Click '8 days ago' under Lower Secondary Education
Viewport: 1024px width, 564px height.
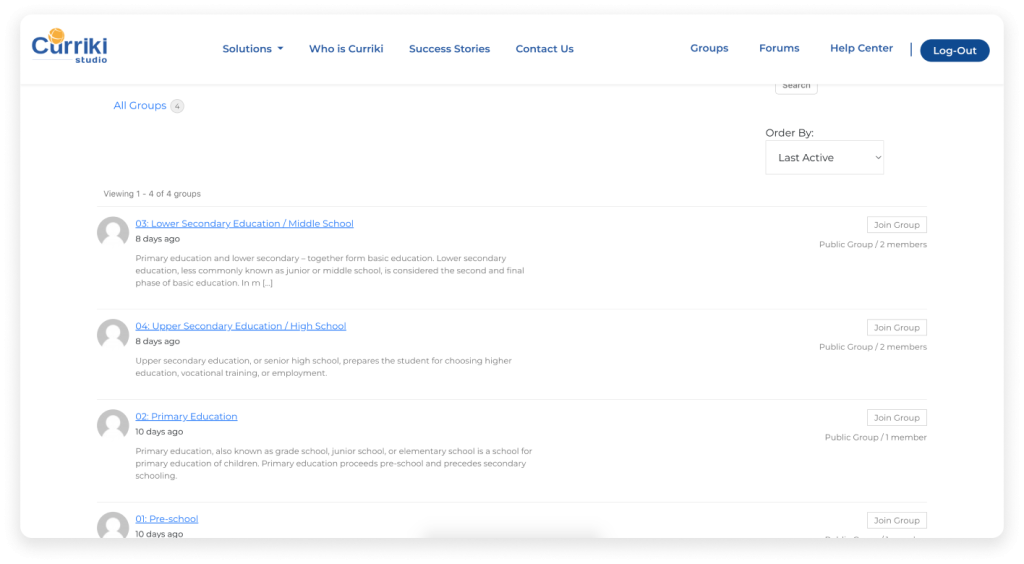click(x=157, y=239)
